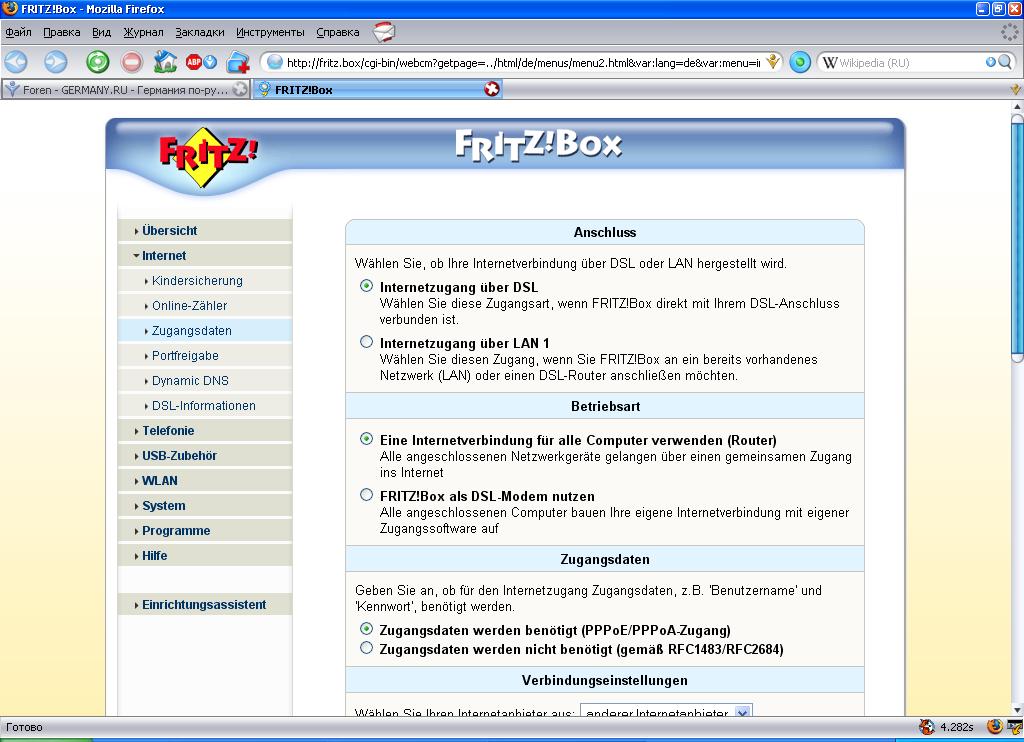Open the Internetanbieter dropdown list
The height and width of the screenshot is (742, 1024).
[x=742, y=712]
